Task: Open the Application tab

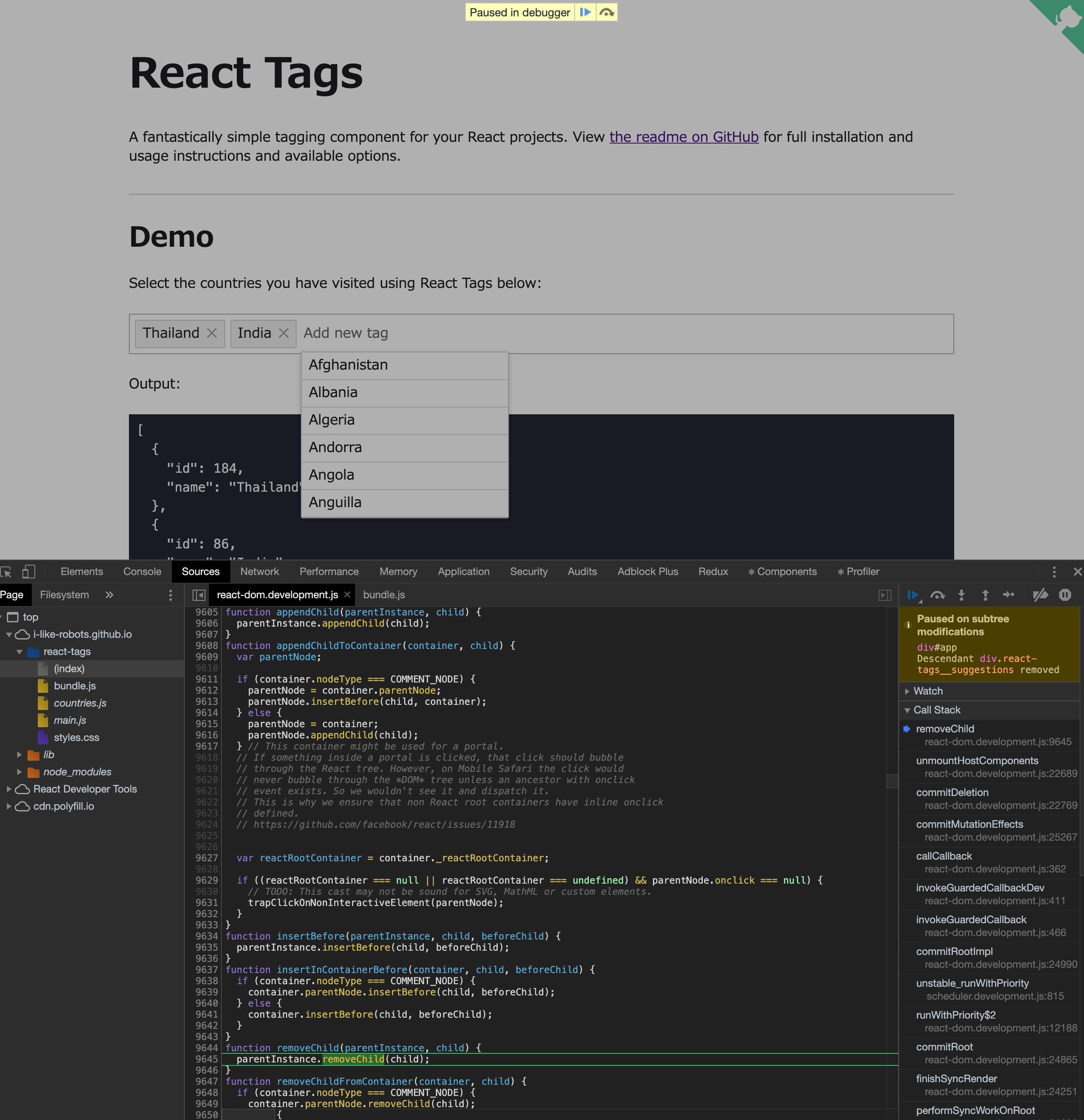Action: click(x=463, y=572)
